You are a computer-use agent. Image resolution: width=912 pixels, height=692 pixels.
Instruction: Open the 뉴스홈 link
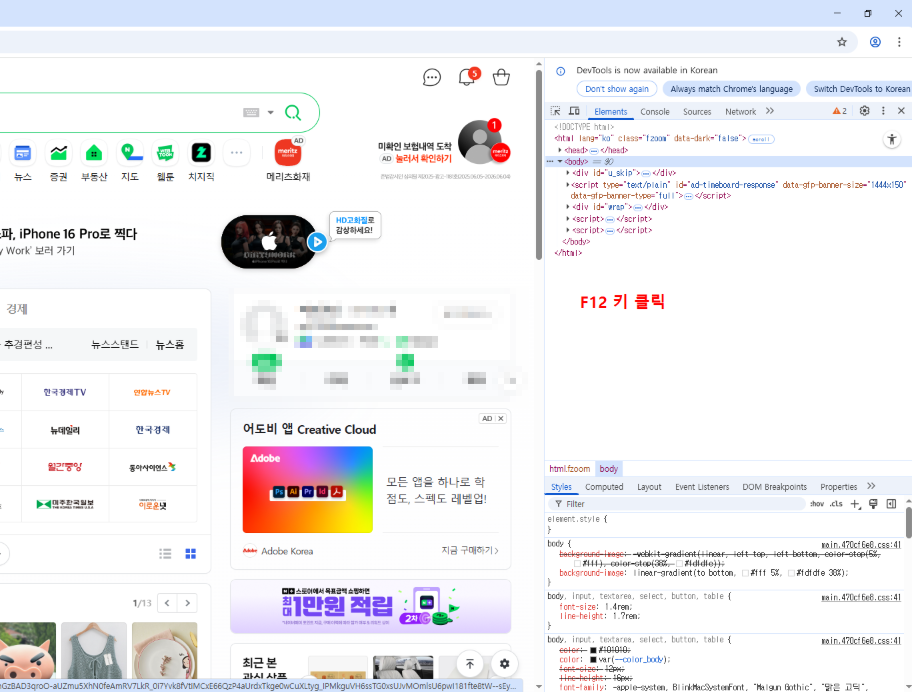click(x=169, y=344)
